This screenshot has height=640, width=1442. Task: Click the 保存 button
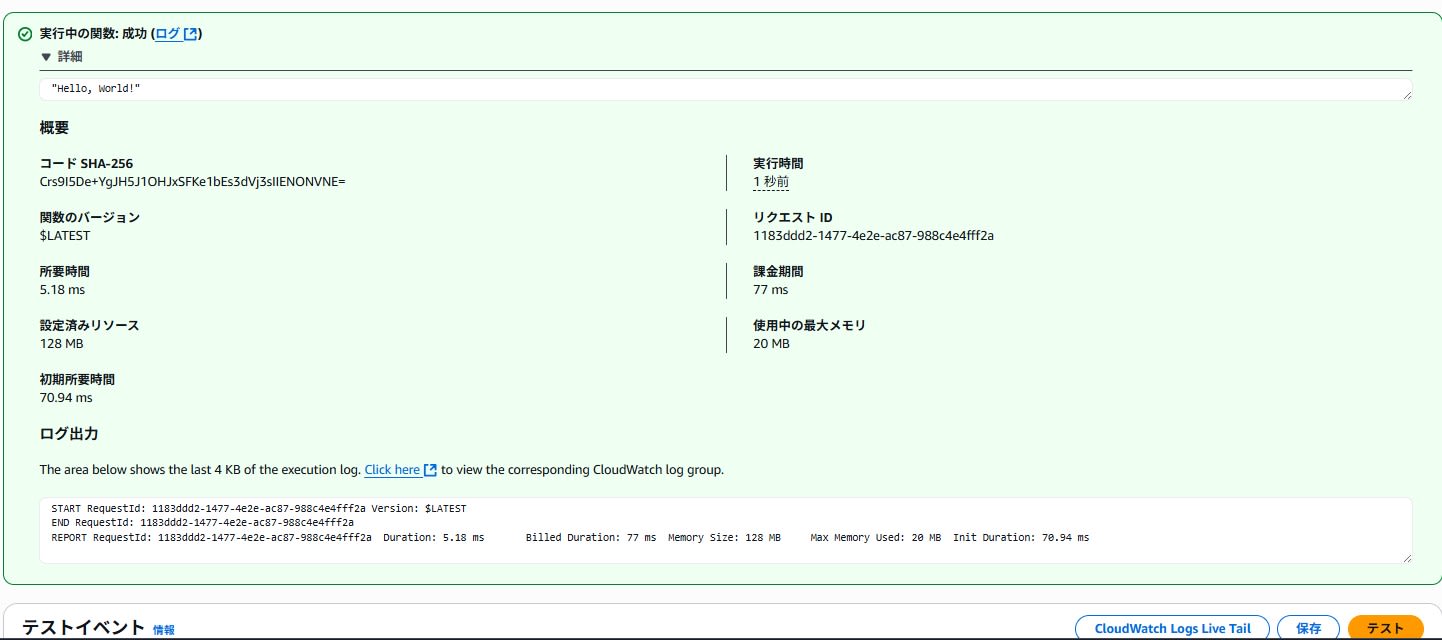tap(1308, 628)
